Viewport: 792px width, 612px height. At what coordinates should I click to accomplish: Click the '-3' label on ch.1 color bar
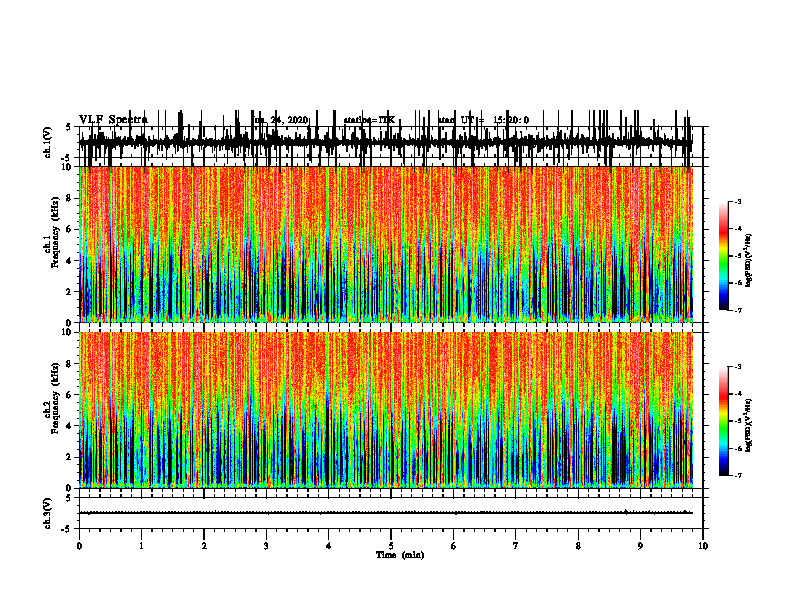tap(737, 202)
